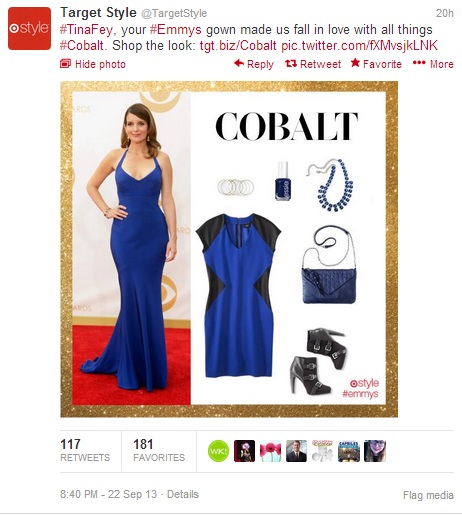Click Flag media link
This screenshot has width=462, height=515.
[428, 495]
